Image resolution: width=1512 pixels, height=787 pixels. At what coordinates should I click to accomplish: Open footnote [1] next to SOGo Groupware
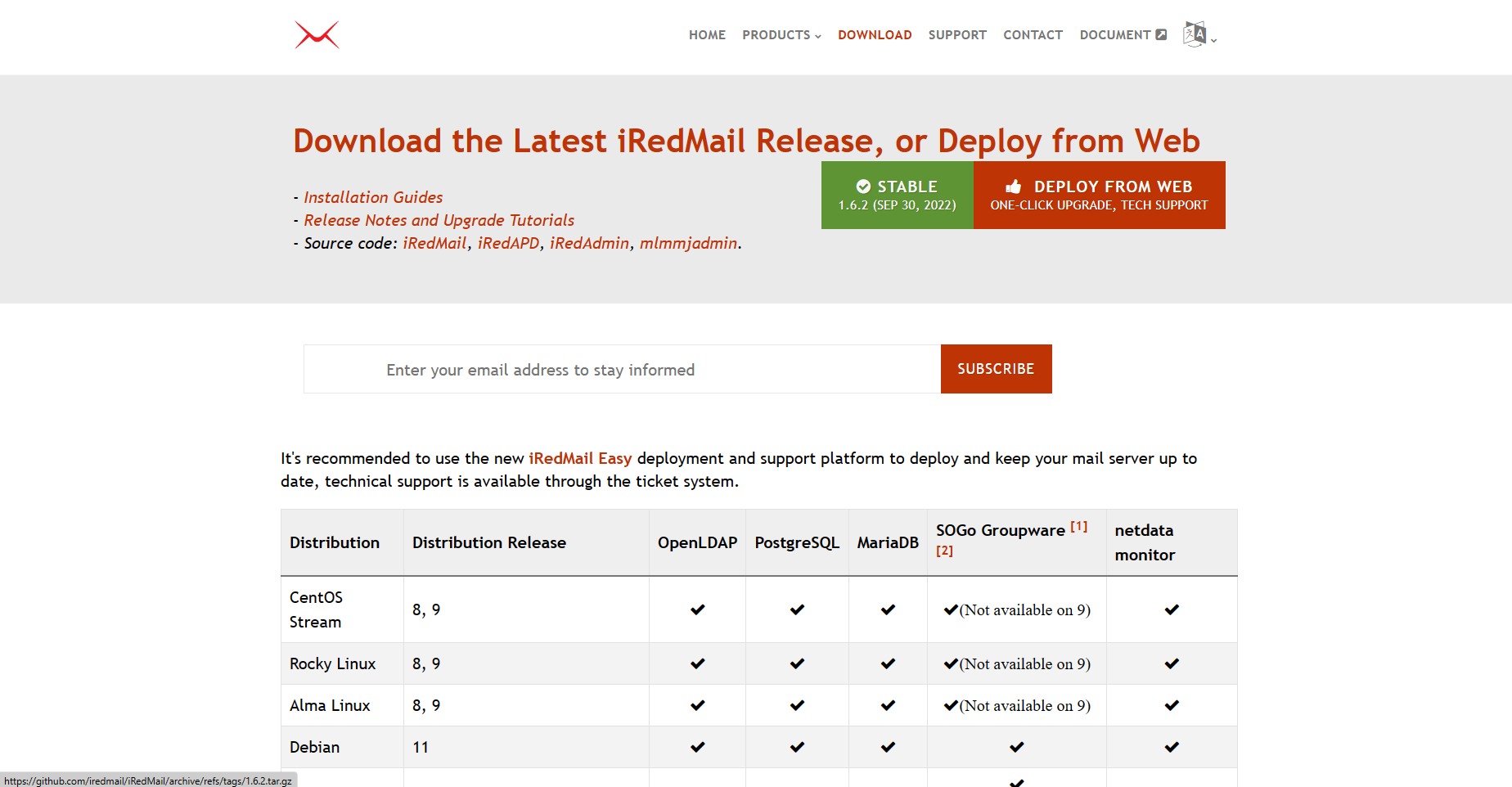coord(1079,527)
